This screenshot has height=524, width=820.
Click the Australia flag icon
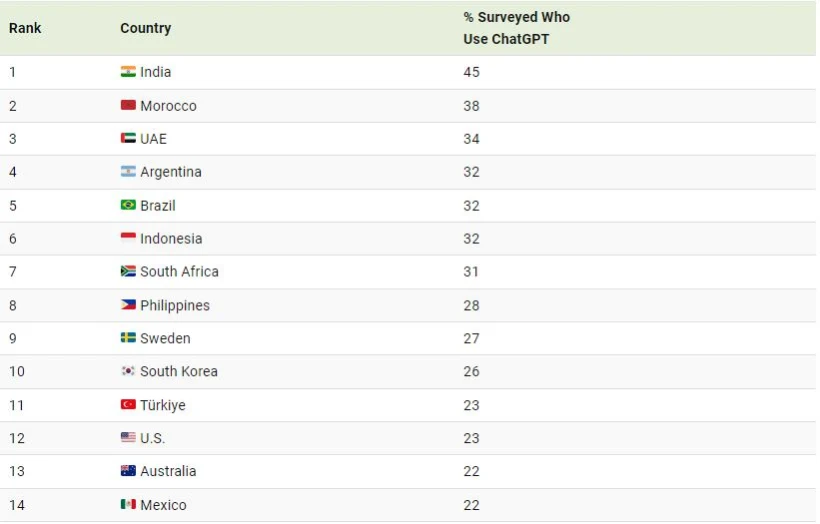tap(128, 471)
